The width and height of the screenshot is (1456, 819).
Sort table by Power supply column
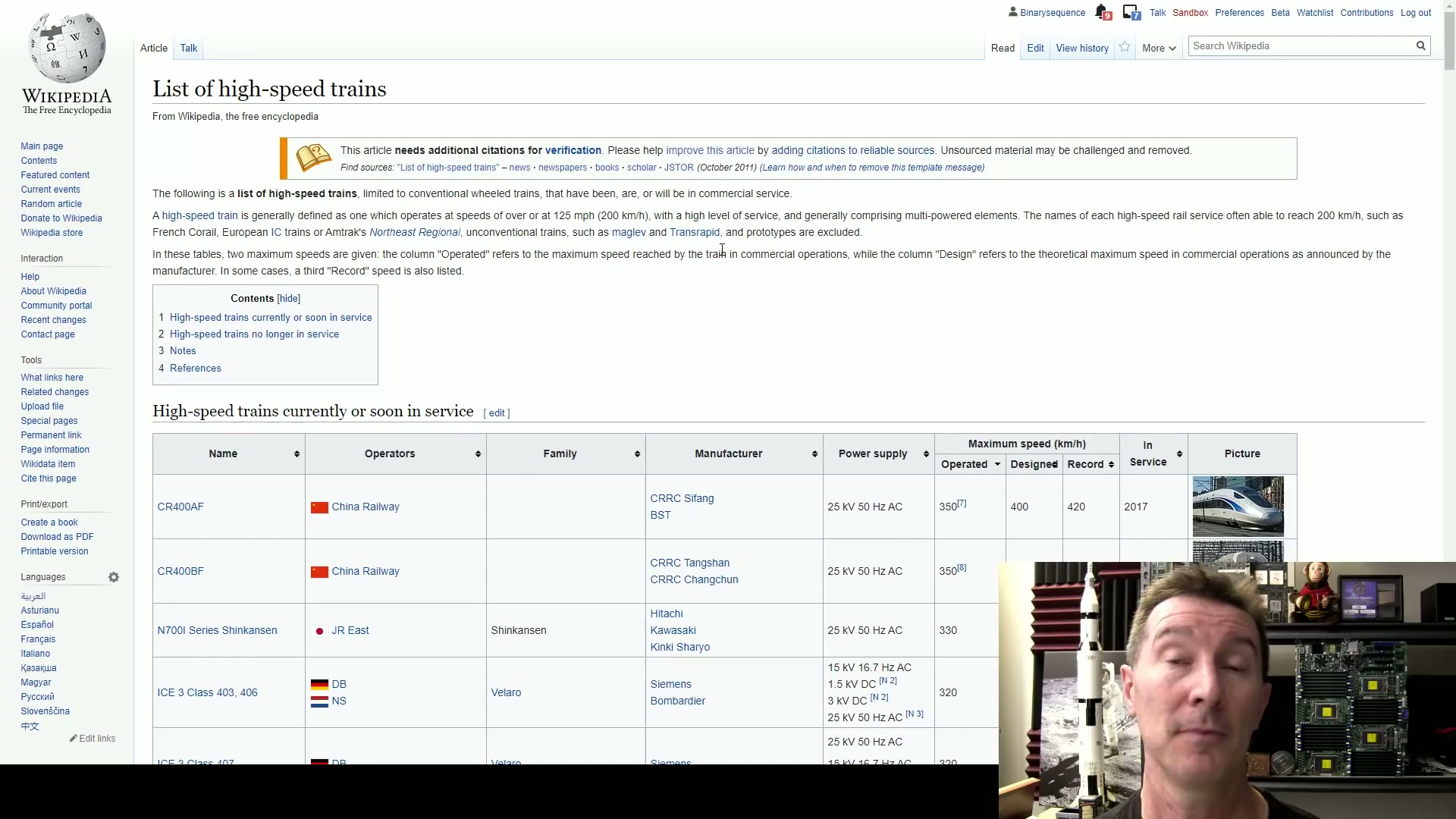coord(926,453)
